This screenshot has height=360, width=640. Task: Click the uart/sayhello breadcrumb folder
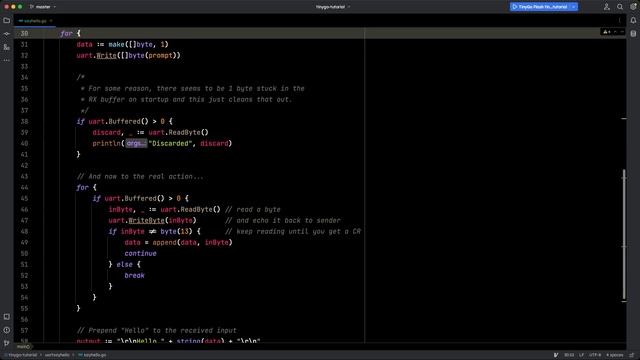click(x=57, y=355)
